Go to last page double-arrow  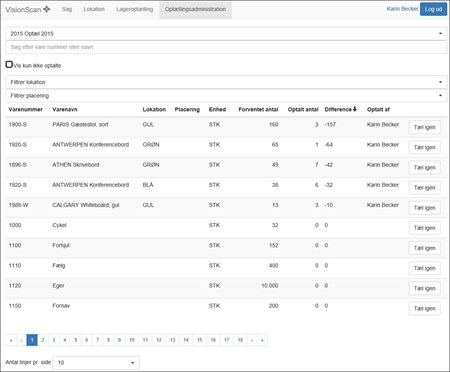point(262,340)
